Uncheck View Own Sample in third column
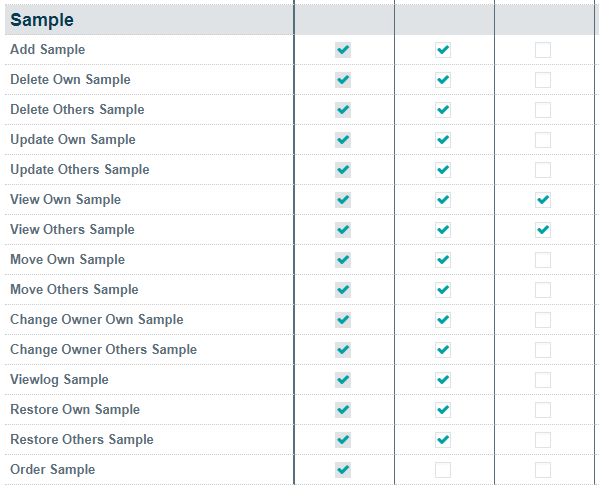Image resolution: width=599 pixels, height=485 pixels. point(543,200)
